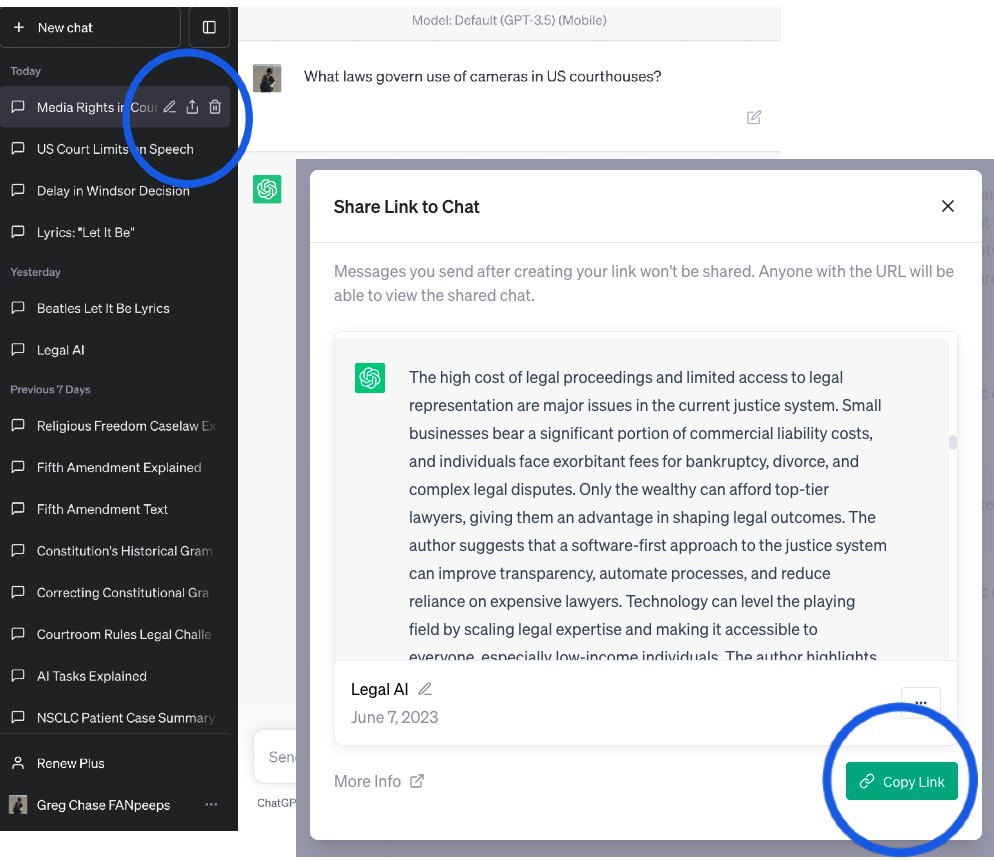Open account menu dots beside Greg Chase FANpeeps
Screen dimensions: 994x860
point(211,804)
